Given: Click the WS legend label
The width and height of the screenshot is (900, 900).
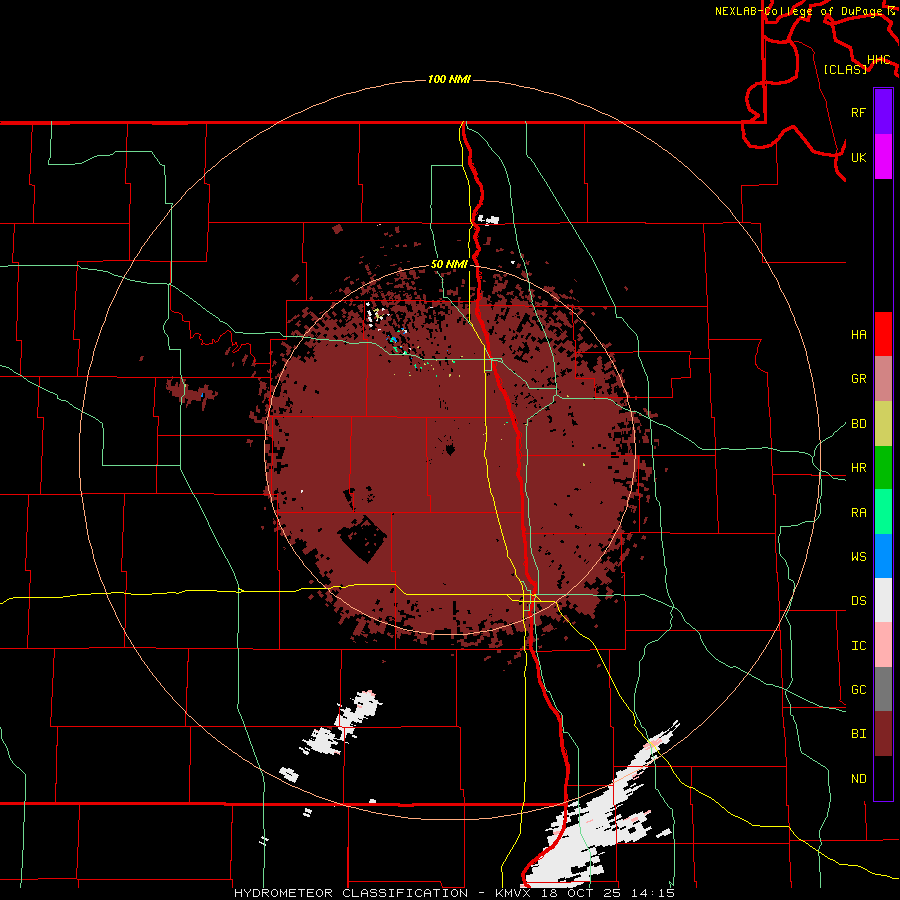Looking at the screenshot, I should (858, 556).
